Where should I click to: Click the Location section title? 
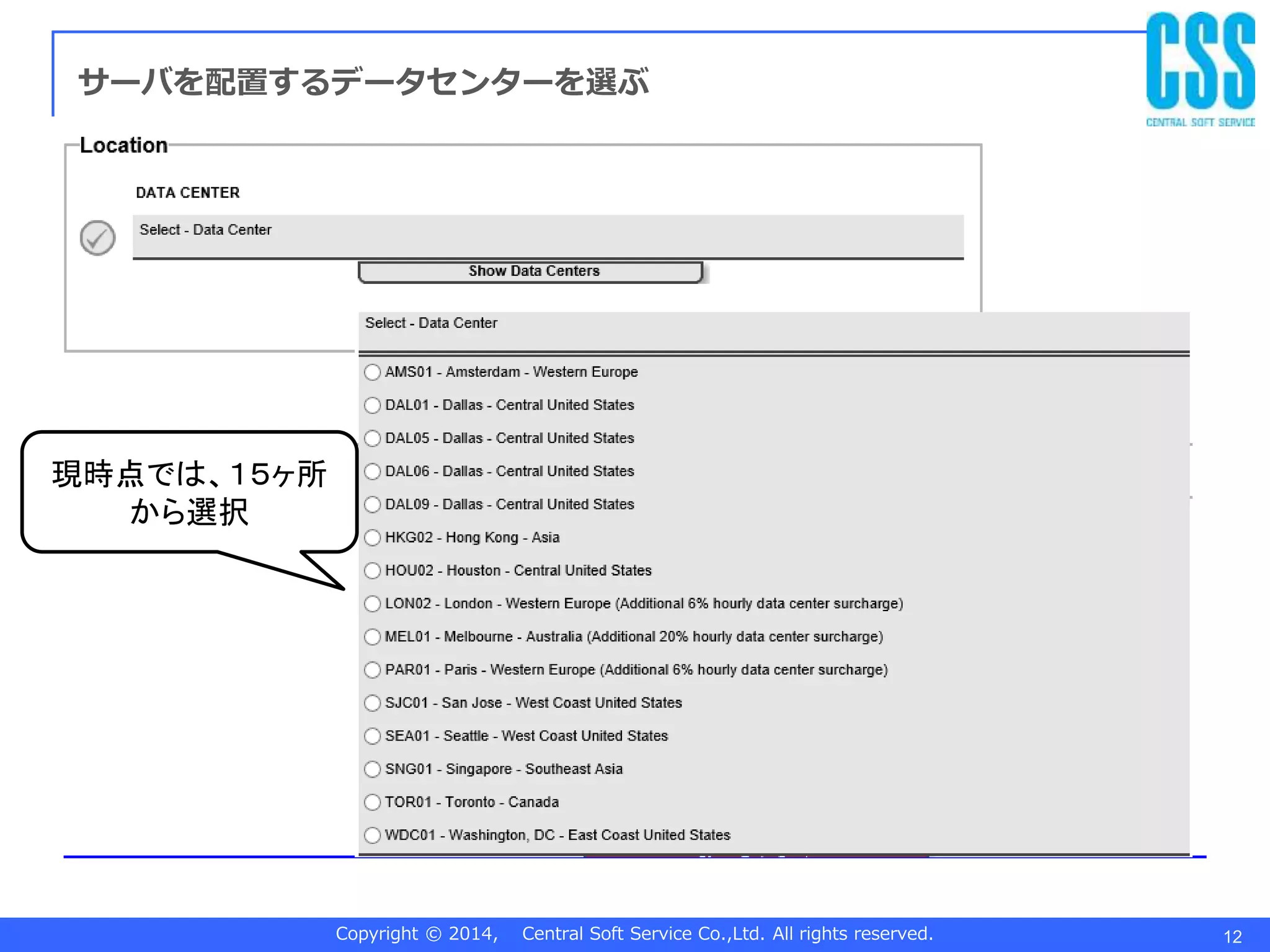point(124,145)
